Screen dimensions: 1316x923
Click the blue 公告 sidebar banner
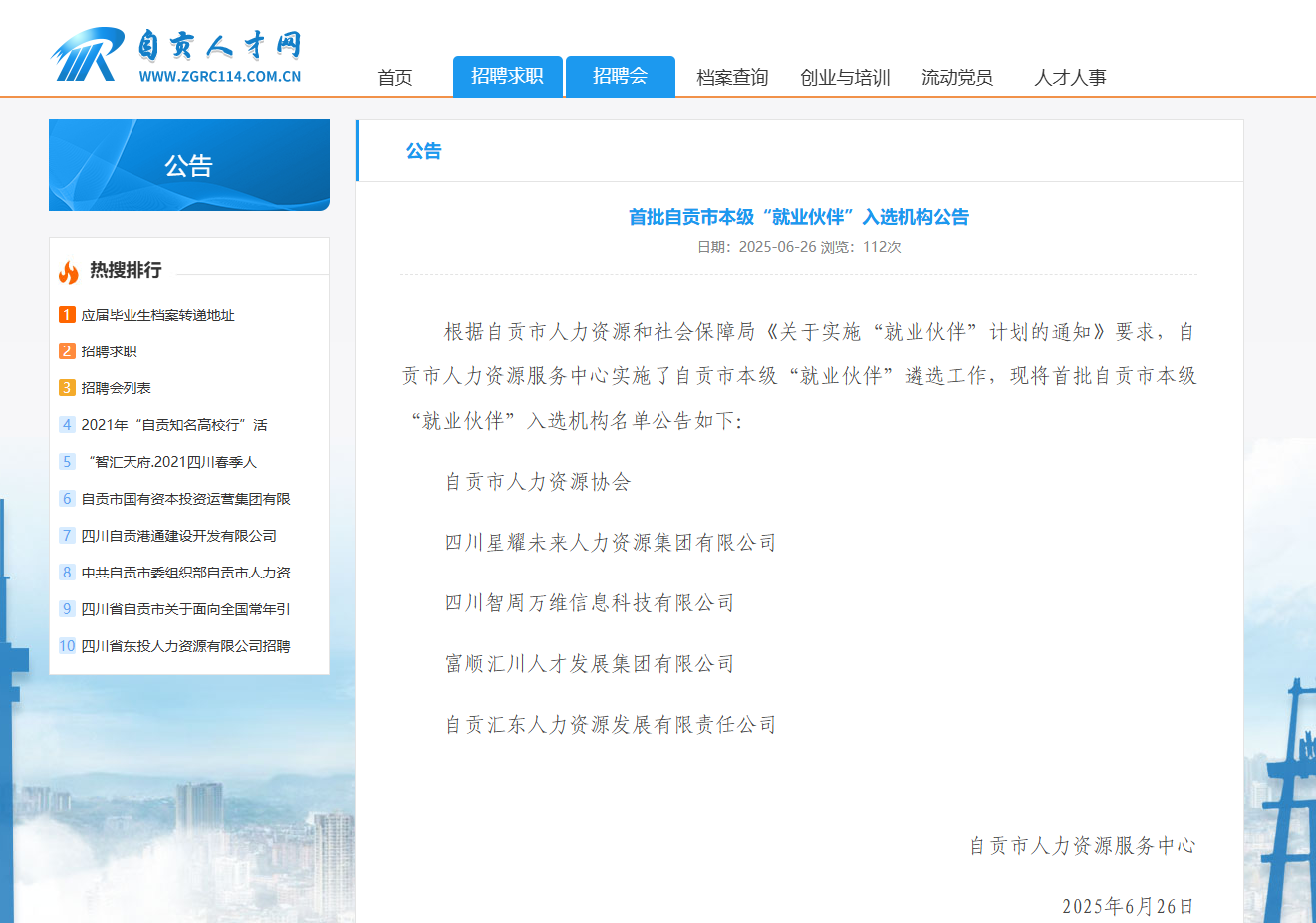[x=189, y=165]
